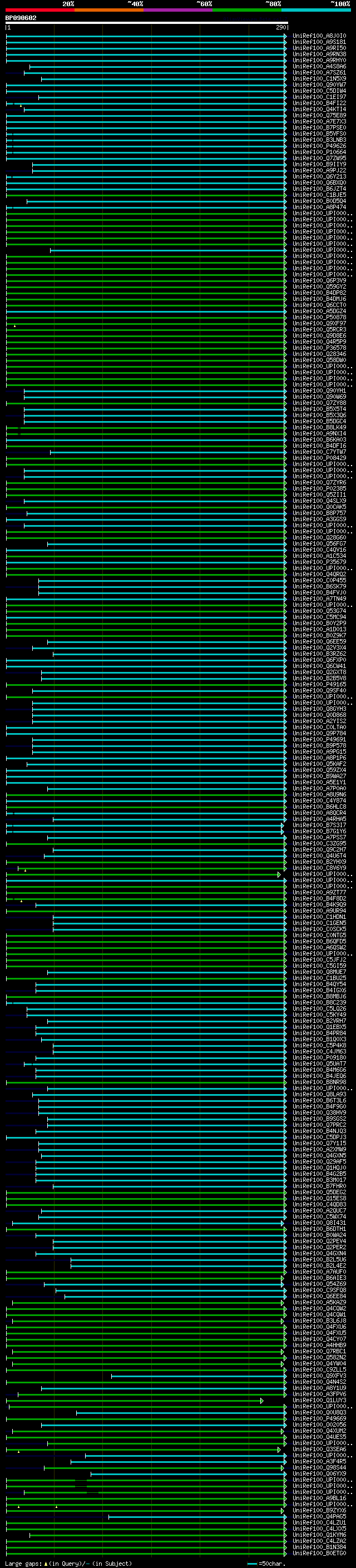Click label UniRef100_A5E1Y1
This screenshot has width=356, height=1568.
(319, 782)
